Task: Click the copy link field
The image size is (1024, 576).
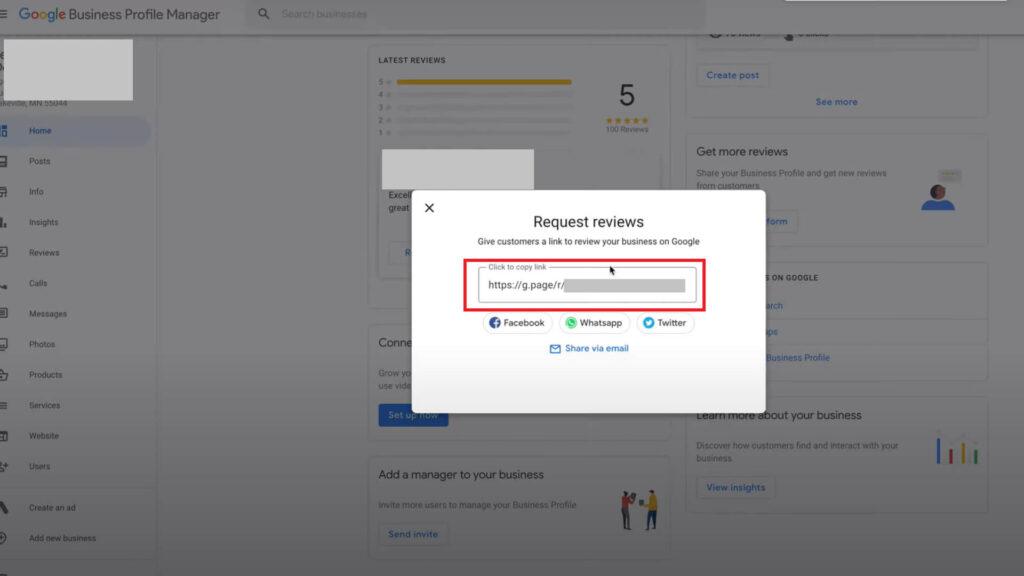Action: click(x=587, y=285)
